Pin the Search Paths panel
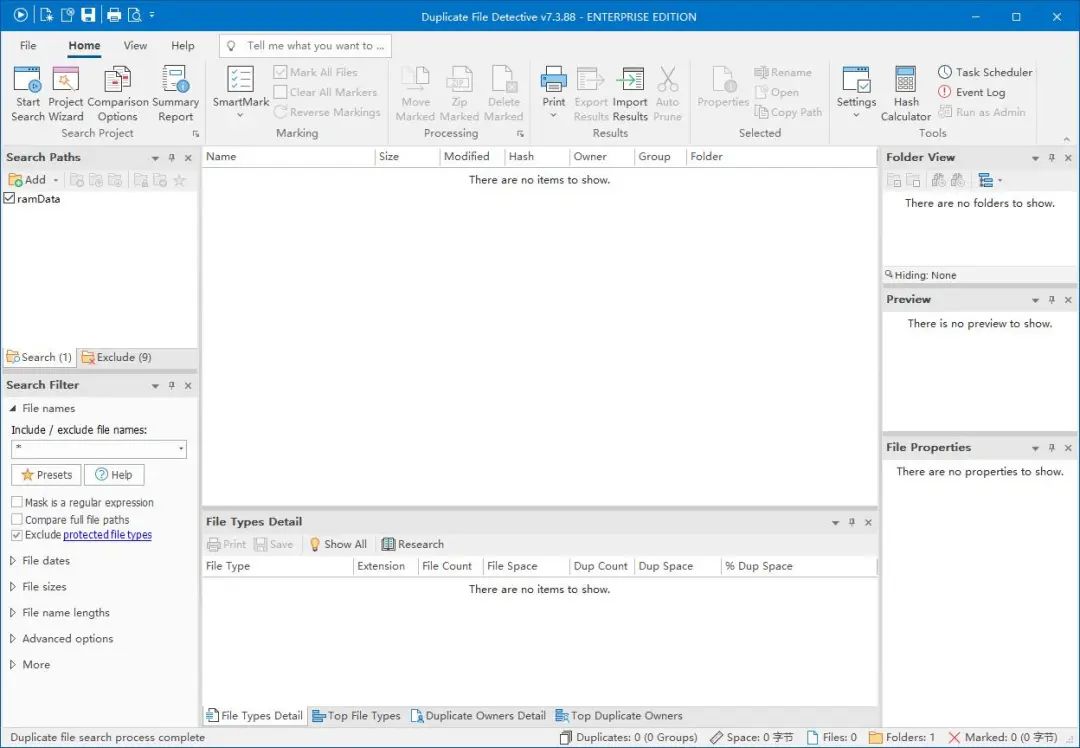The height and width of the screenshot is (748, 1080). click(x=172, y=158)
